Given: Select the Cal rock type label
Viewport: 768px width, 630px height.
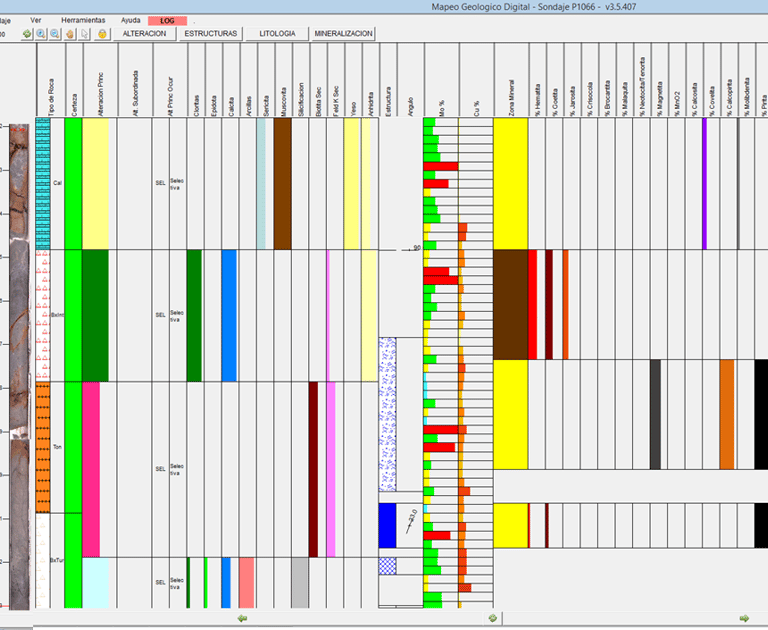Looking at the screenshot, I should coord(57,183).
